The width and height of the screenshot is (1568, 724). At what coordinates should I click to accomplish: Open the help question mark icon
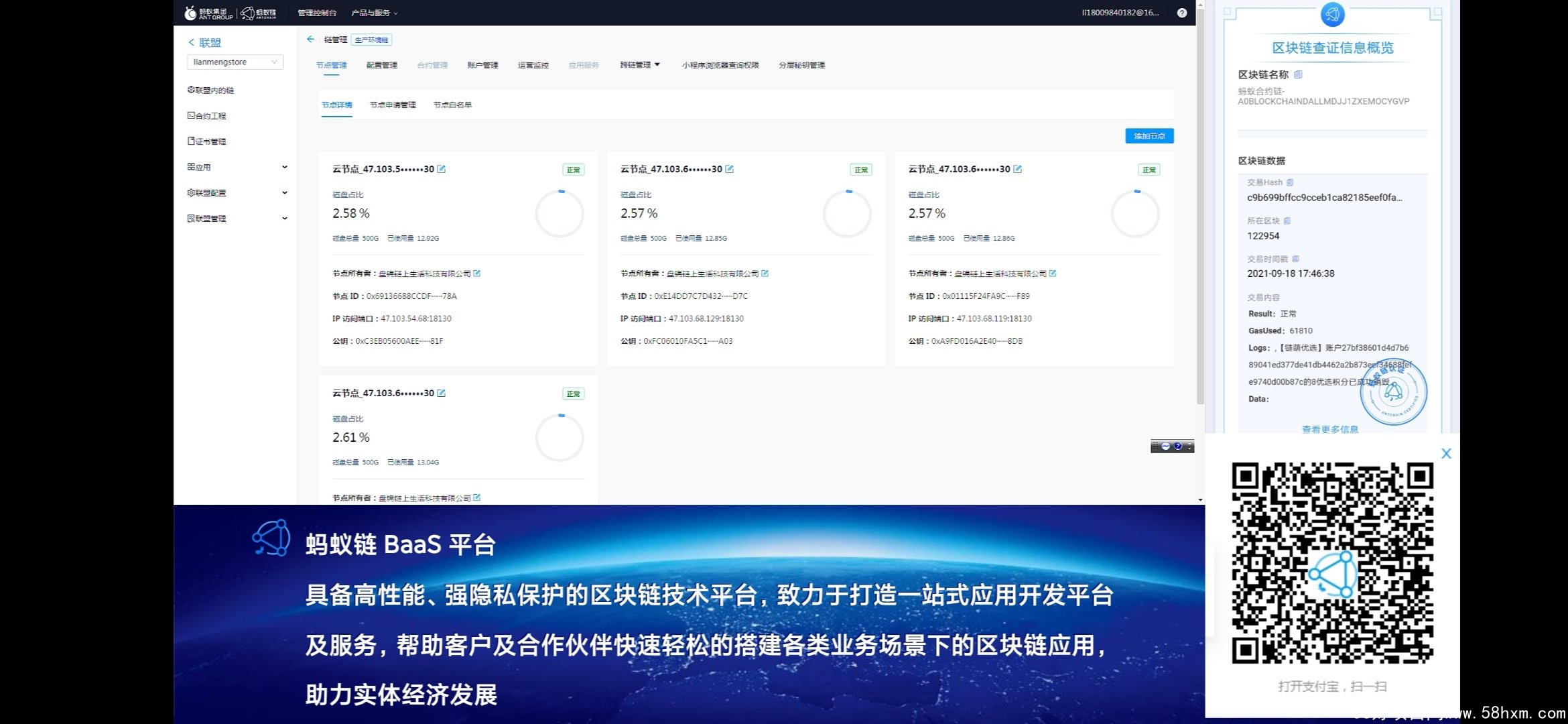click(1182, 13)
